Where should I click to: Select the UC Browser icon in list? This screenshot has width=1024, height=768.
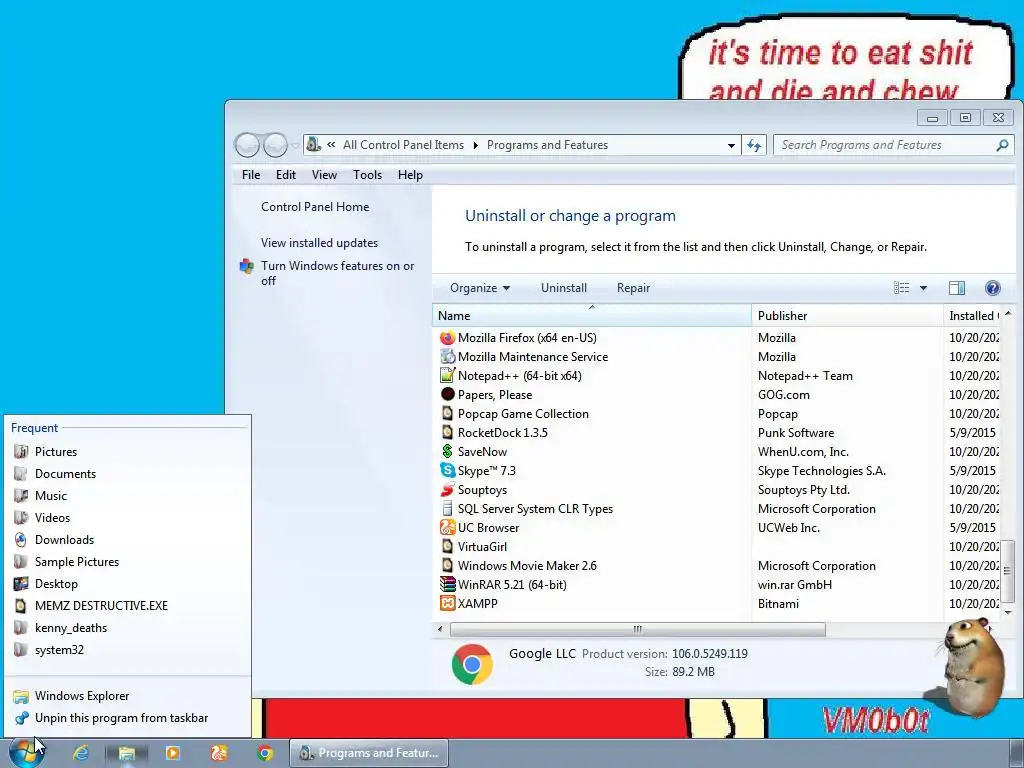[447, 527]
